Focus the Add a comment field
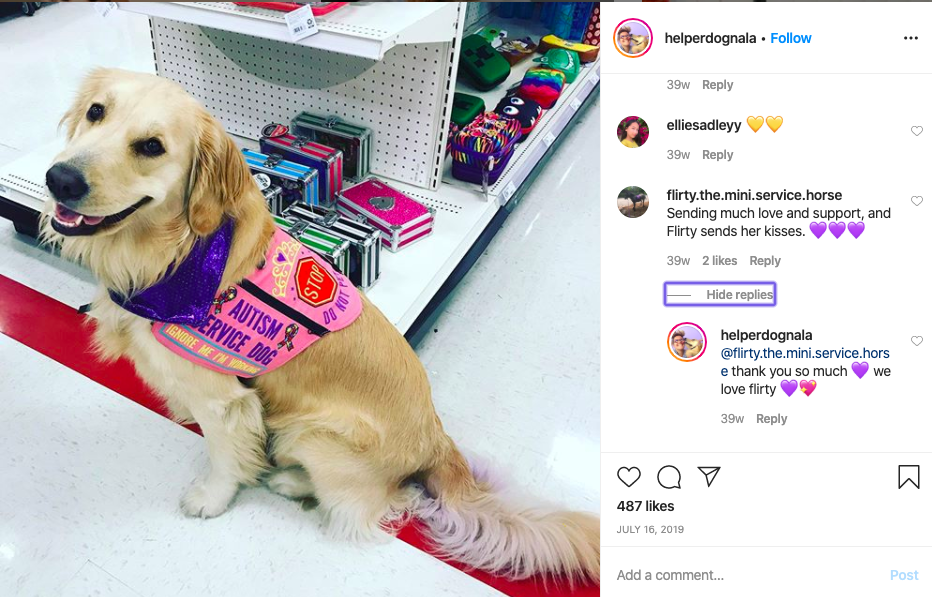The width and height of the screenshot is (932, 597). [749, 575]
